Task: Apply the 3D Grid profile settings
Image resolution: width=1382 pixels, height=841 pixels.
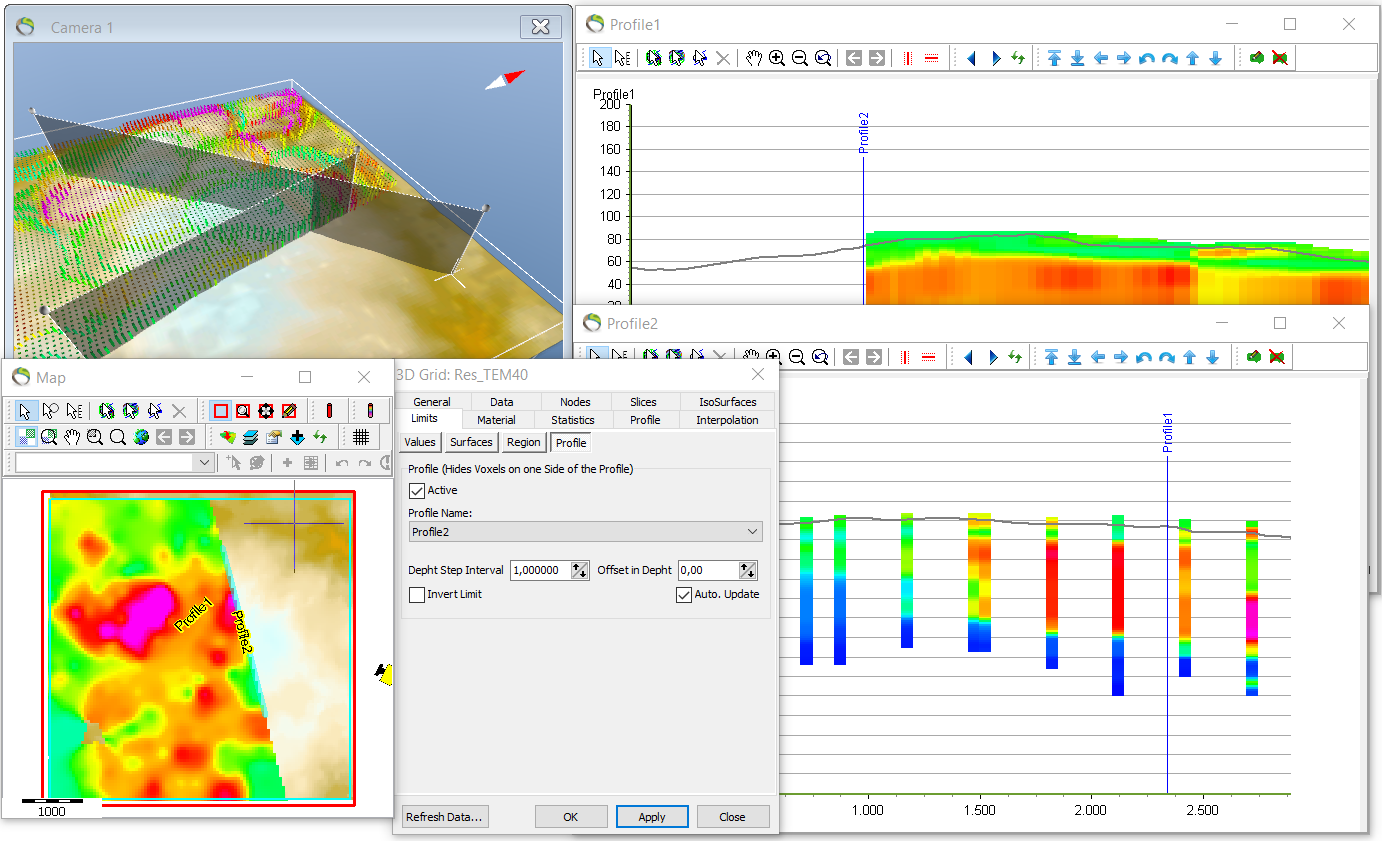Action: pos(652,816)
